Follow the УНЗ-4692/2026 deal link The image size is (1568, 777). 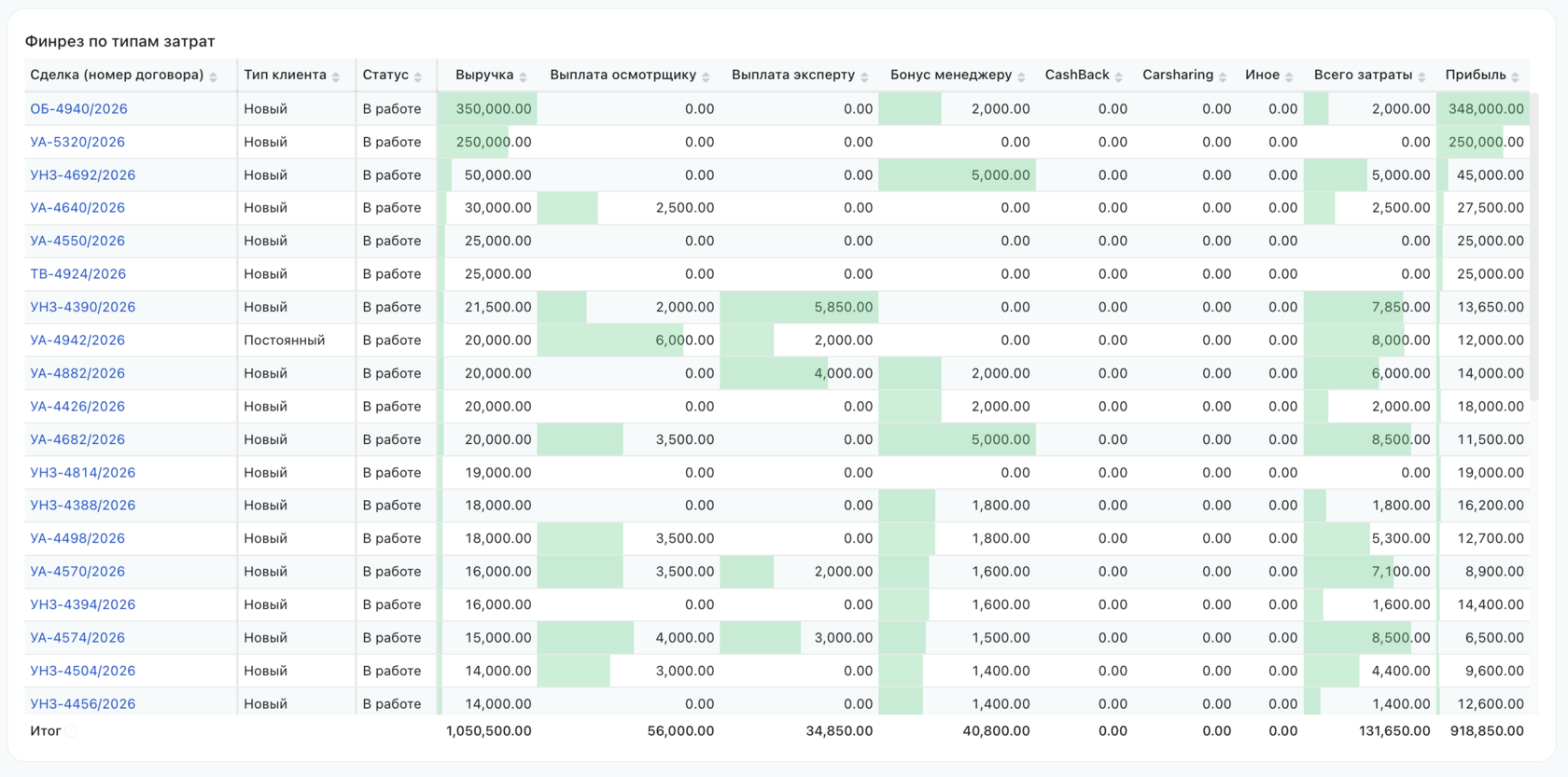(83, 175)
